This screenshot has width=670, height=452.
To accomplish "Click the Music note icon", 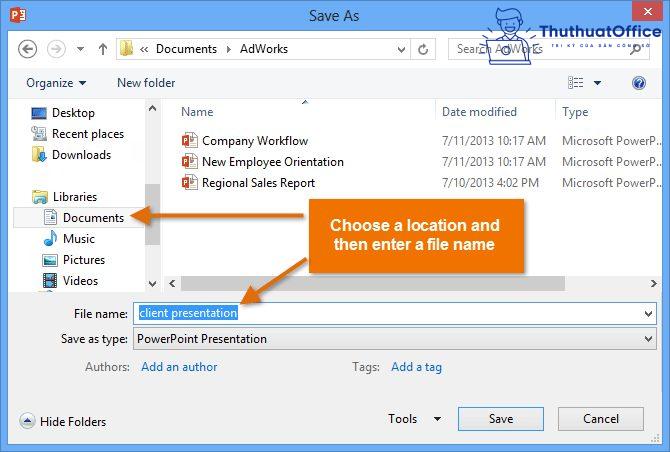I will [50, 238].
